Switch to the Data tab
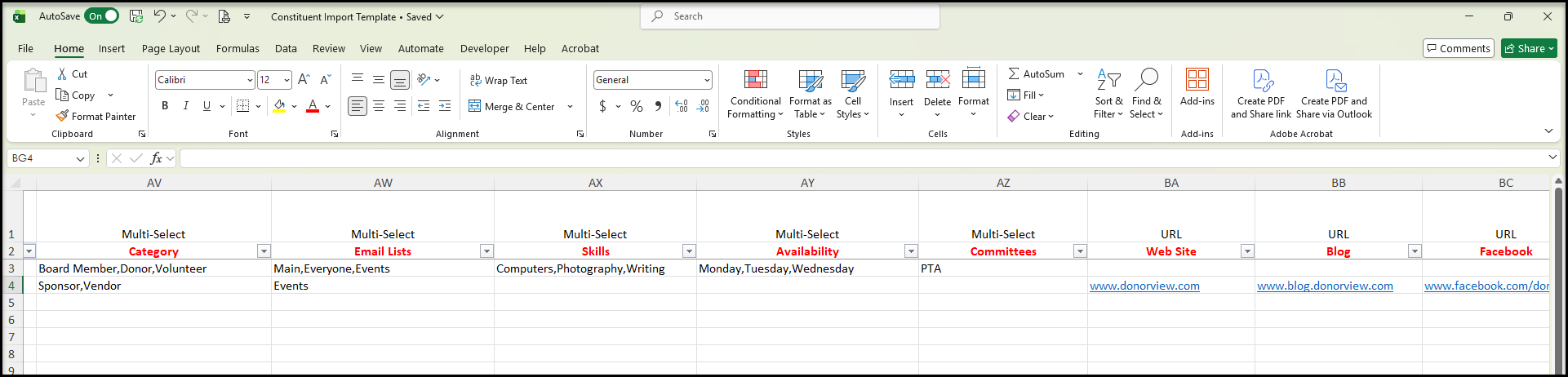This screenshot has width=1568, height=377. [x=286, y=49]
